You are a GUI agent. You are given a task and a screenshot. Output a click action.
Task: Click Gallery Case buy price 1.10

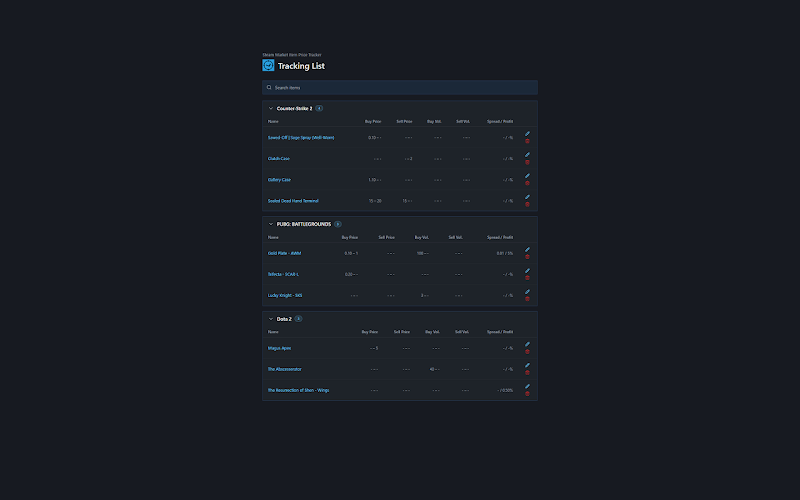point(374,180)
